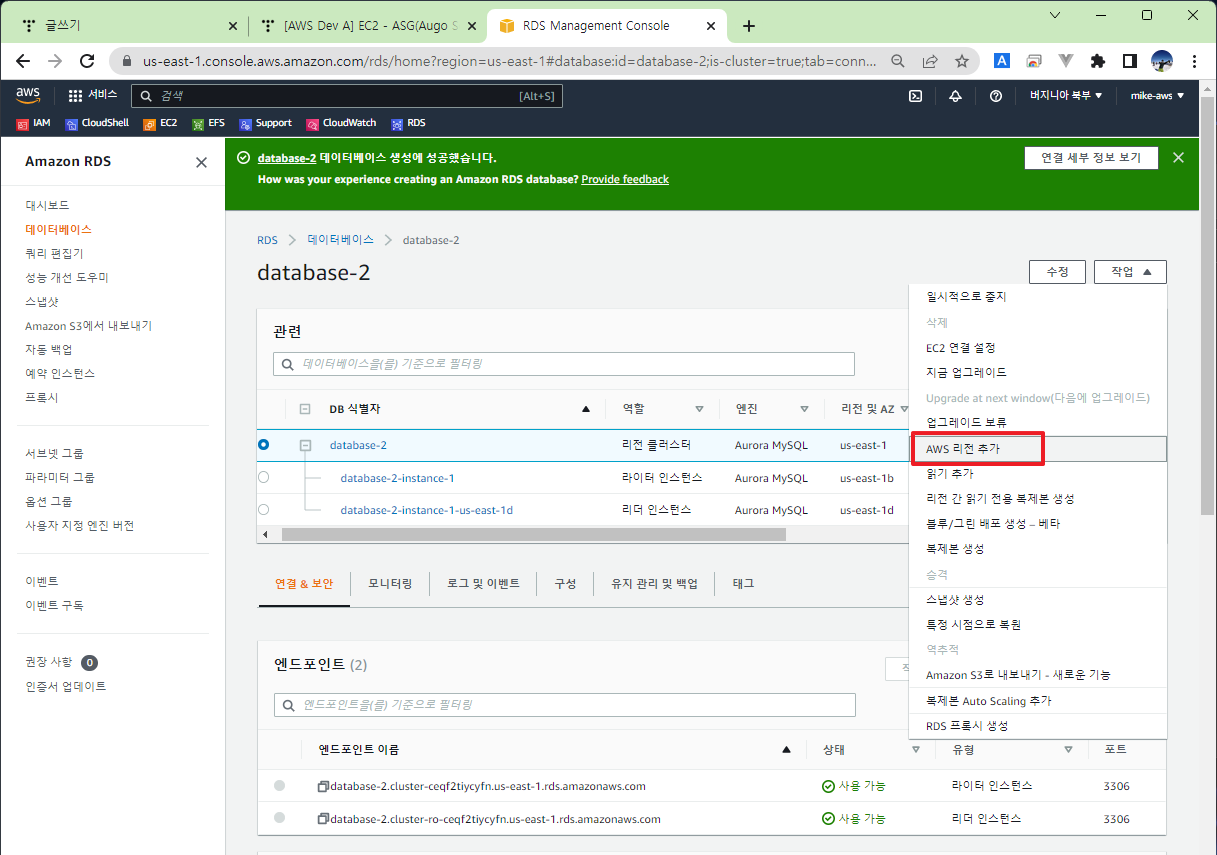The image size is (1217, 855).
Task: Select the database-2 cluster radio button
Action: (264, 445)
